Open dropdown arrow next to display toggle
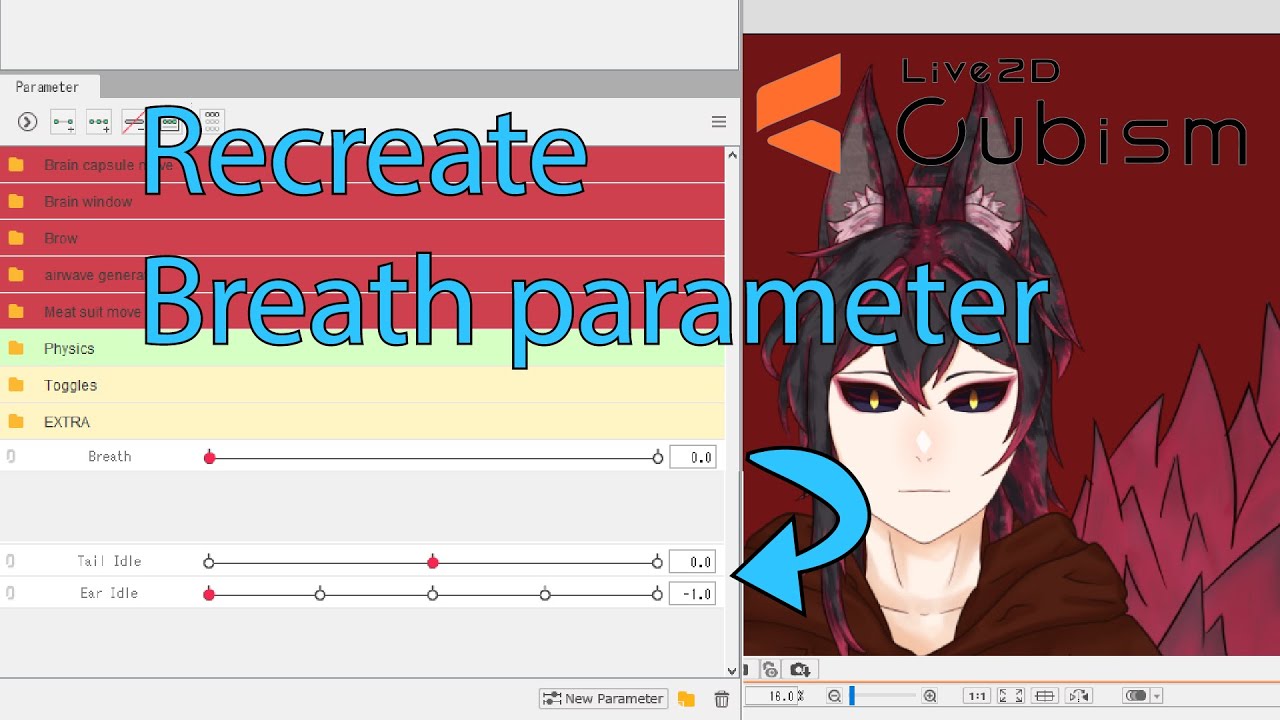Screen dimensions: 1280x720 (1157, 696)
